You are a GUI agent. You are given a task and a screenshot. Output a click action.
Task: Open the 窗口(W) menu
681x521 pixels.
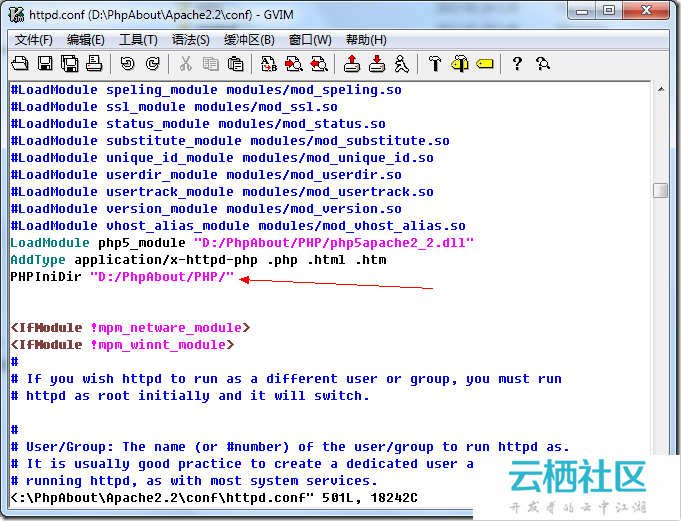point(310,40)
